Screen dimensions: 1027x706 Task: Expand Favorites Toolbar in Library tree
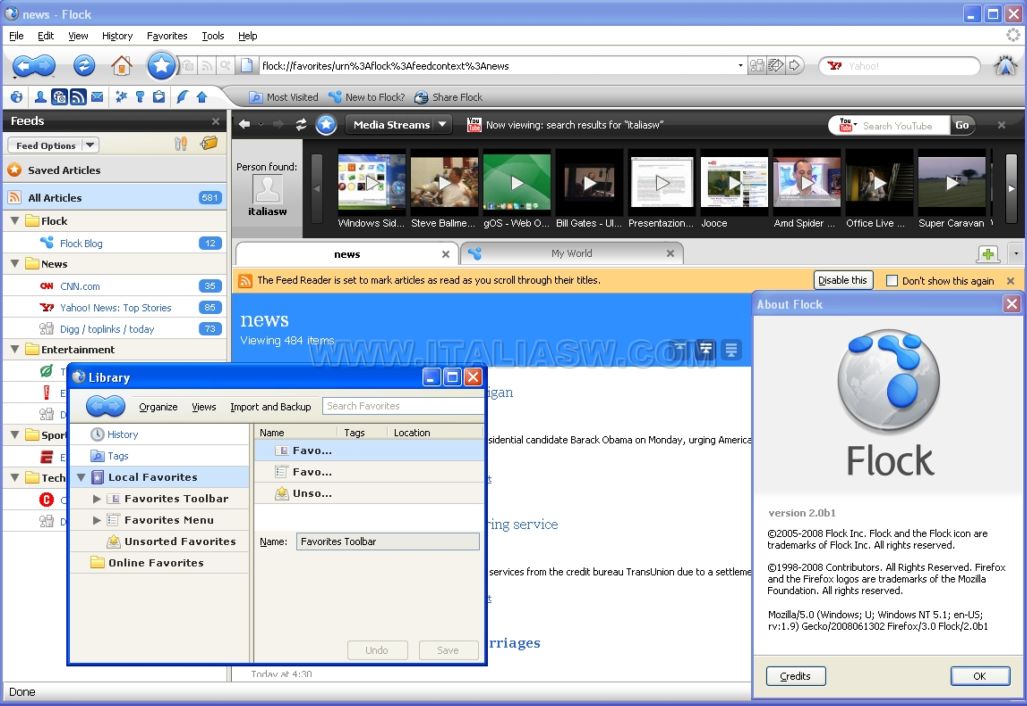(x=97, y=499)
